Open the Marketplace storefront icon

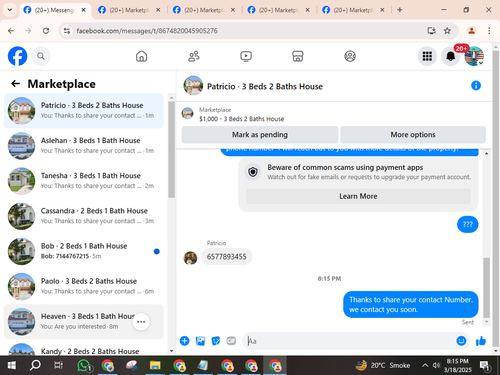[x=298, y=56]
